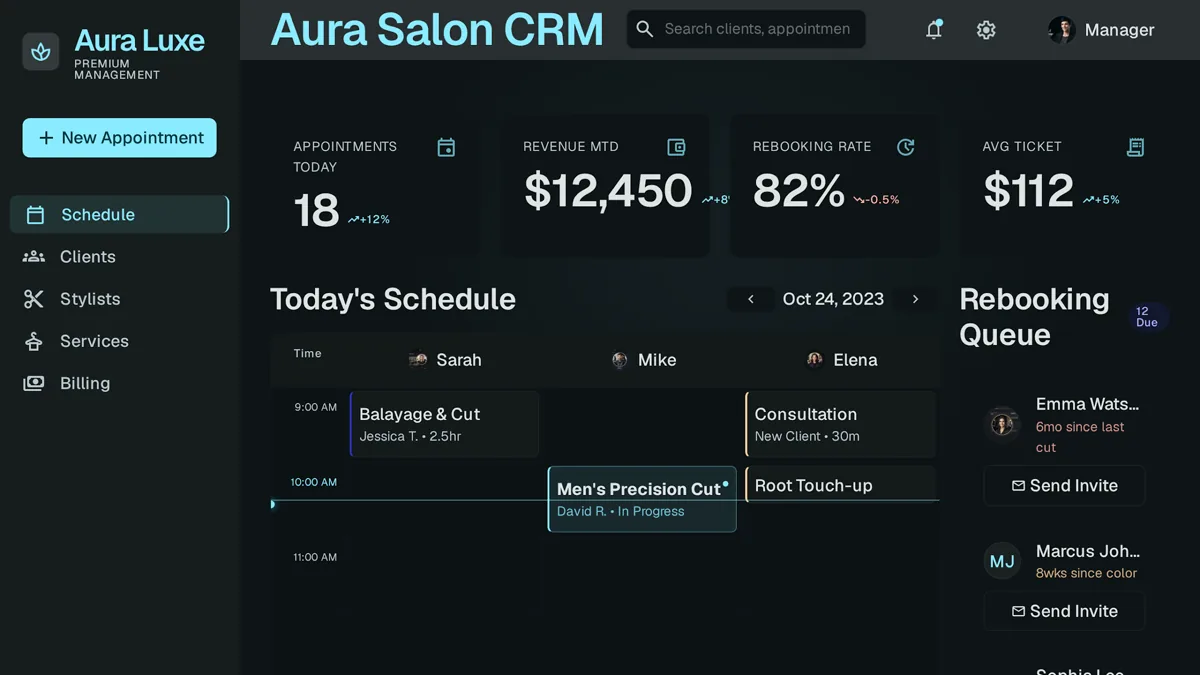
Task: Open the Stylists section
Action: pos(119,299)
